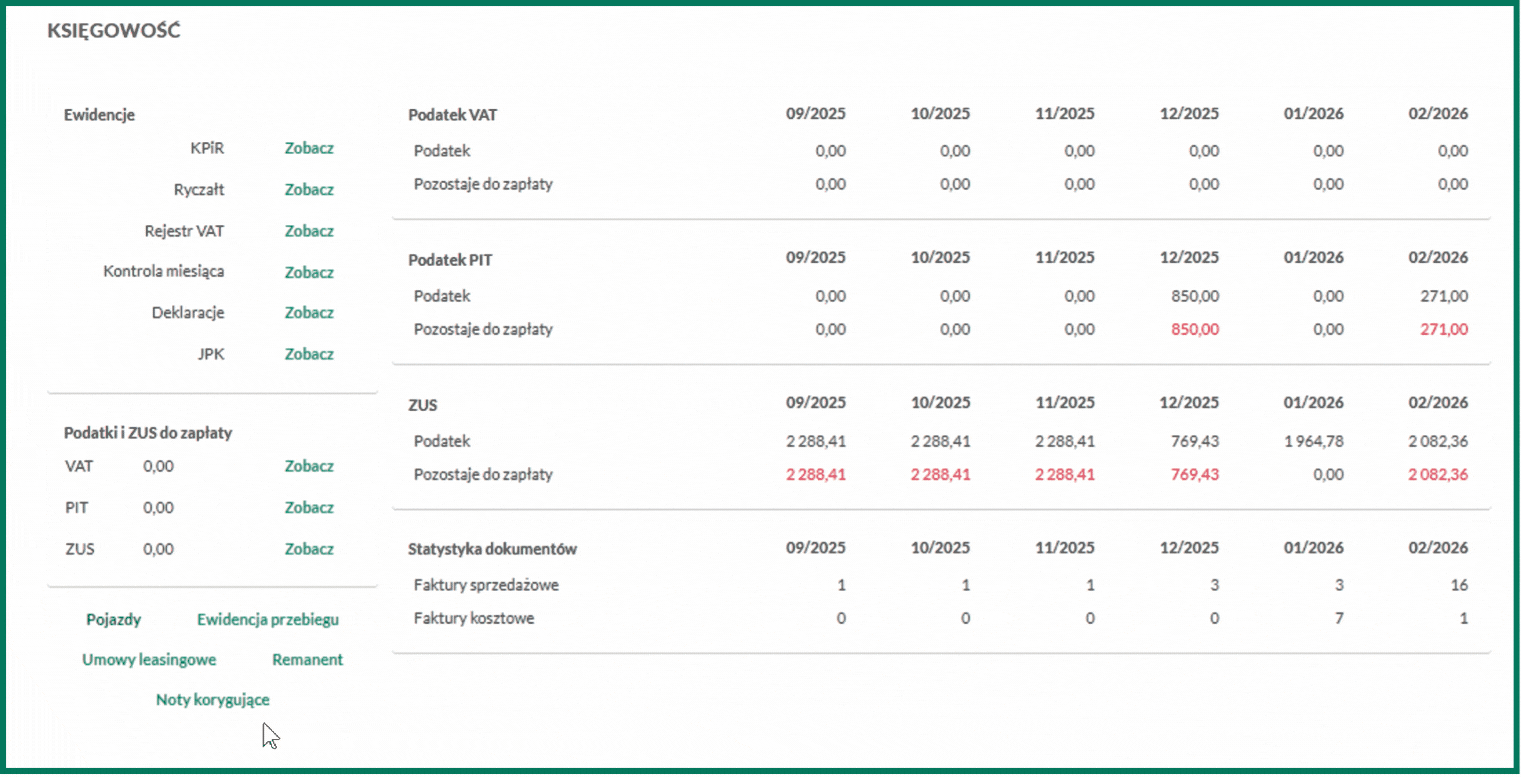Select the ZUS table heading
The height and width of the screenshot is (777, 1521).
coord(423,406)
